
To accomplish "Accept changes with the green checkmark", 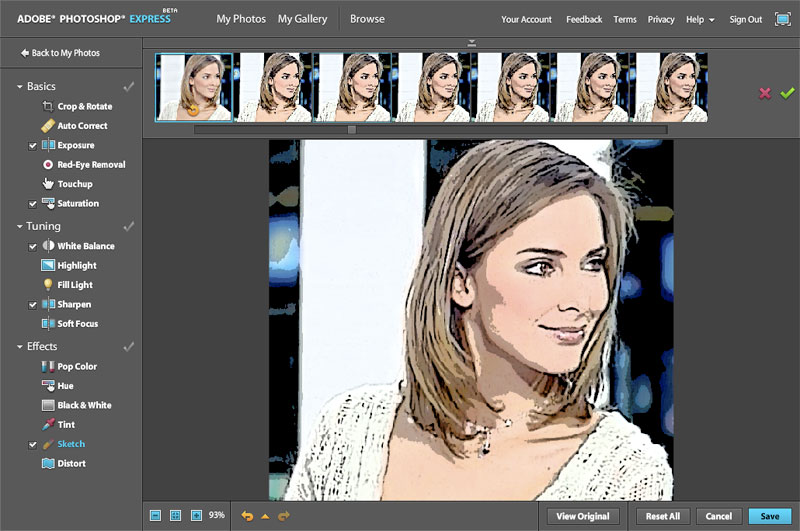I will [x=787, y=93].
